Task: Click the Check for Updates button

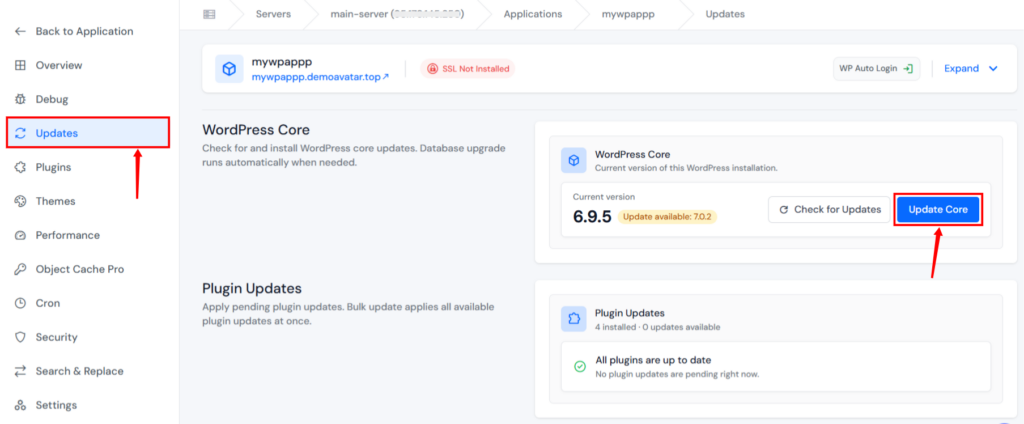Action: coord(829,210)
